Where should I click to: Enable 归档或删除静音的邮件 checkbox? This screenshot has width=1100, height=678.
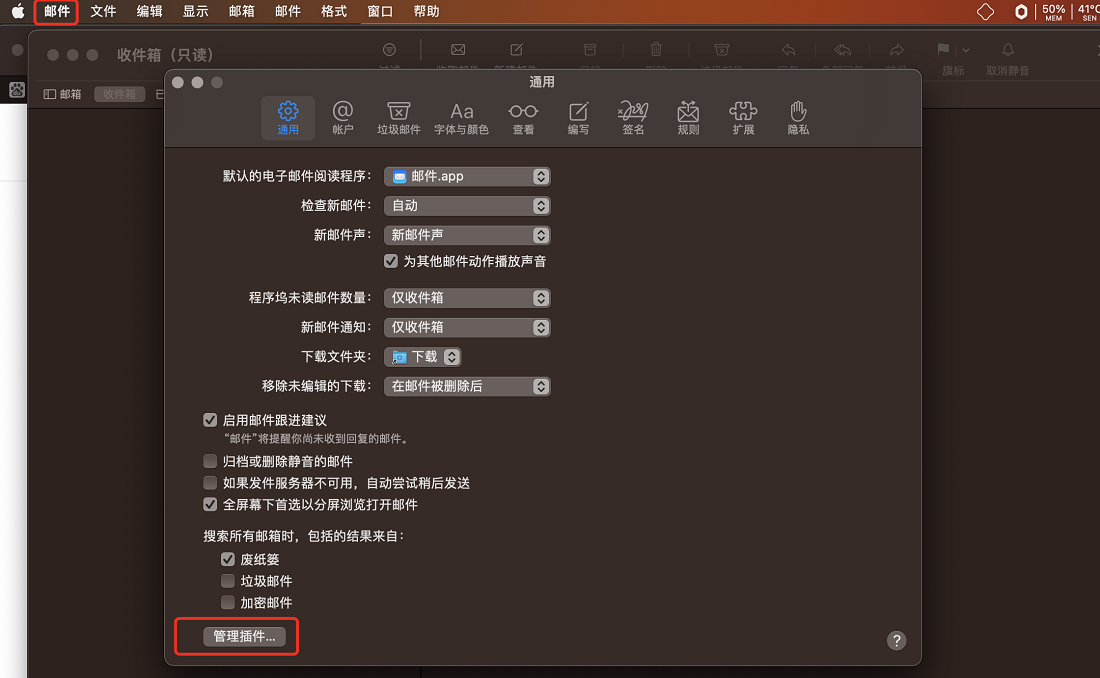[x=210, y=461]
